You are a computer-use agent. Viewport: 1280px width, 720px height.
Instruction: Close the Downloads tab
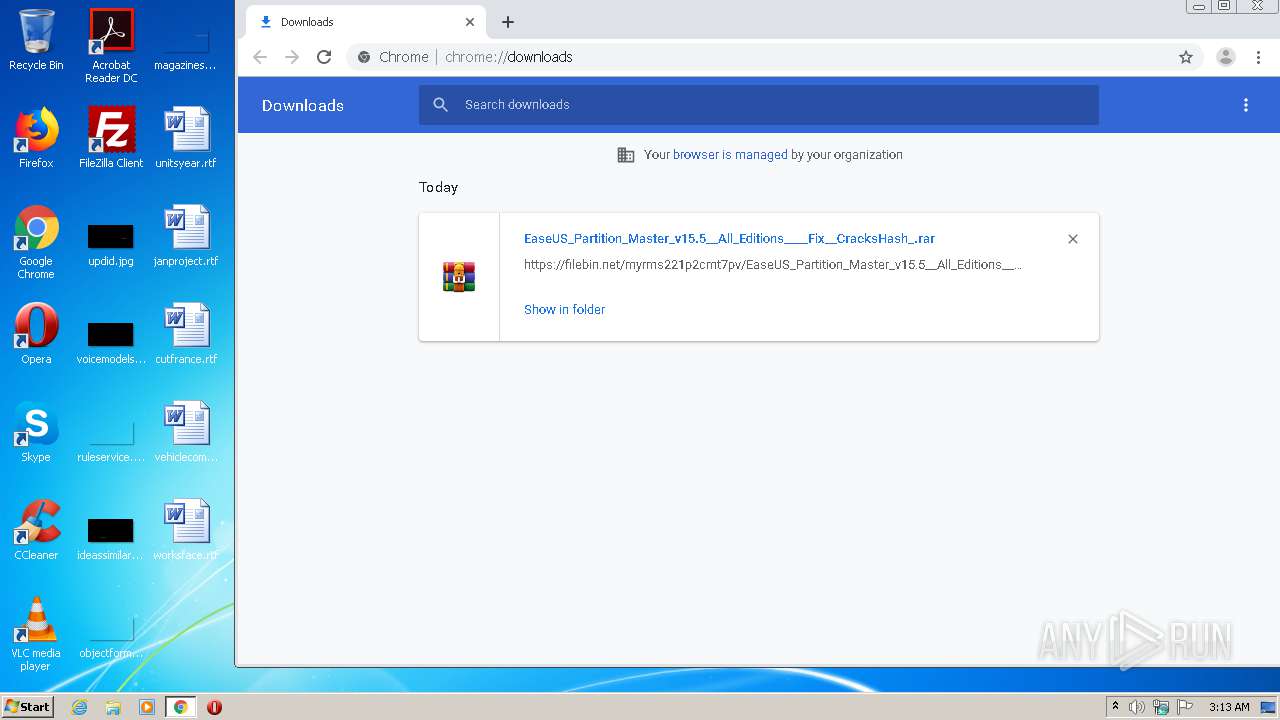click(470, 22)
